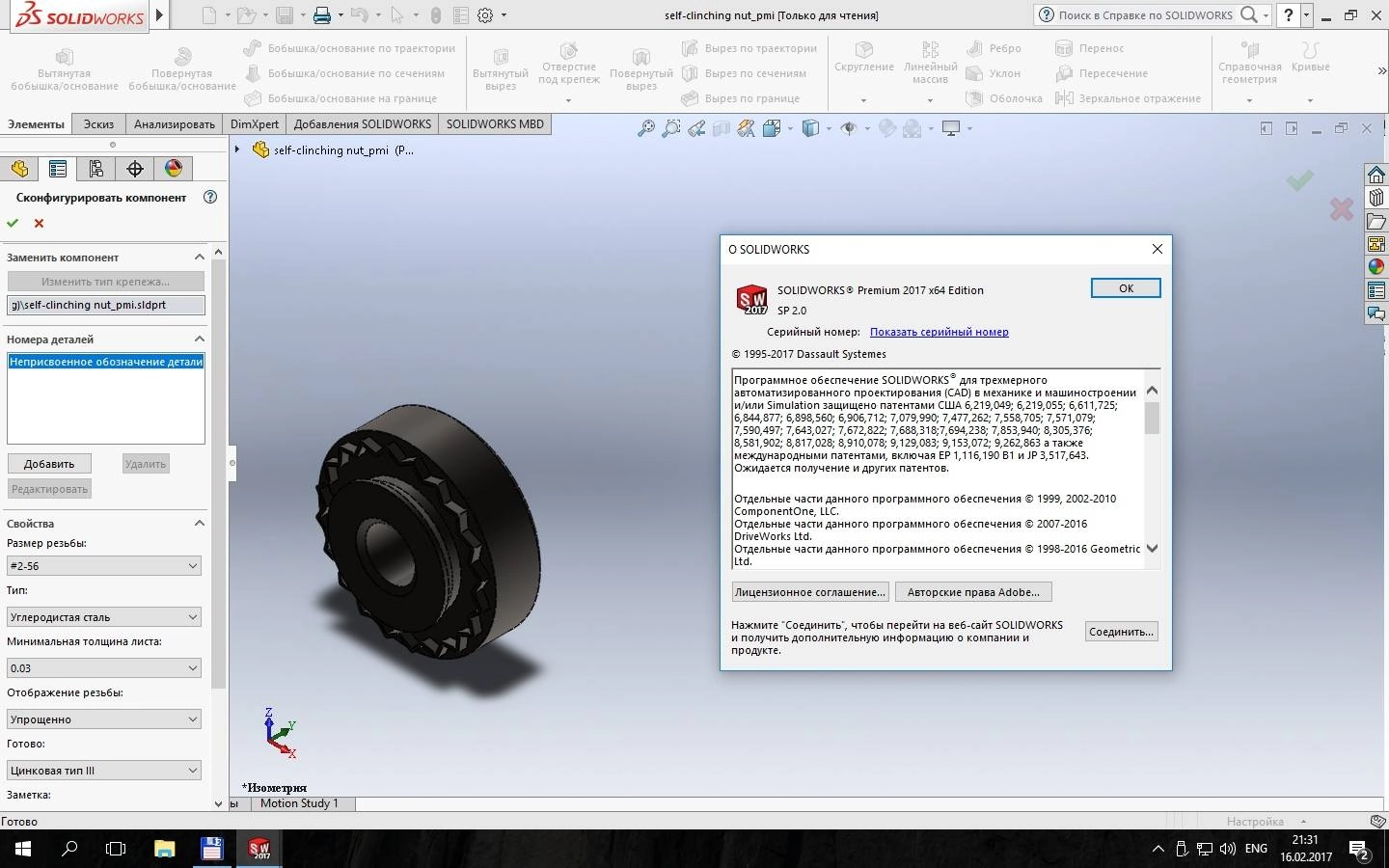Open the SOLIDWORKS 2017 taskbar icon
1389x868 pixels.
tap(259, 849)
